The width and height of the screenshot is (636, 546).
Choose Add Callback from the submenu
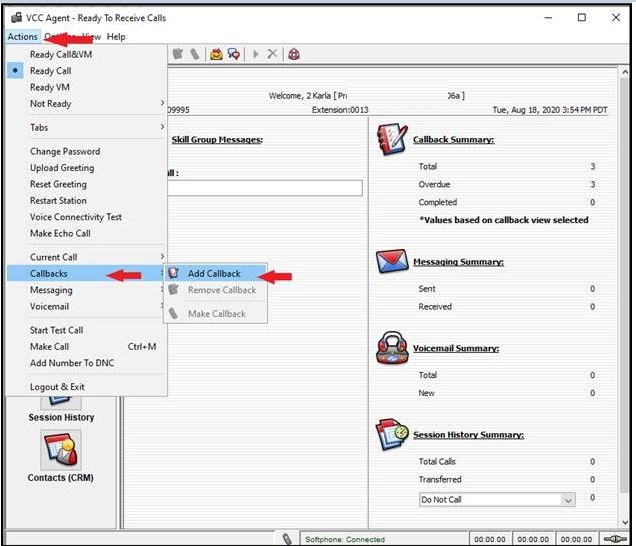[214, 273]
